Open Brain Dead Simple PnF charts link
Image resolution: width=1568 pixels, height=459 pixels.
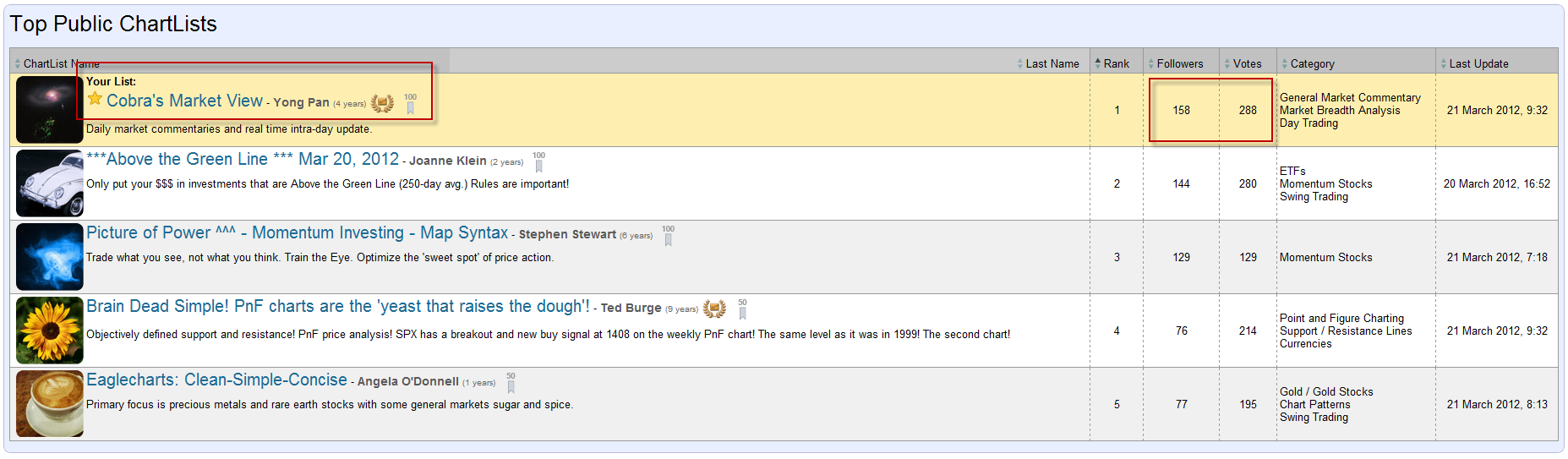(x=338, y=306)
